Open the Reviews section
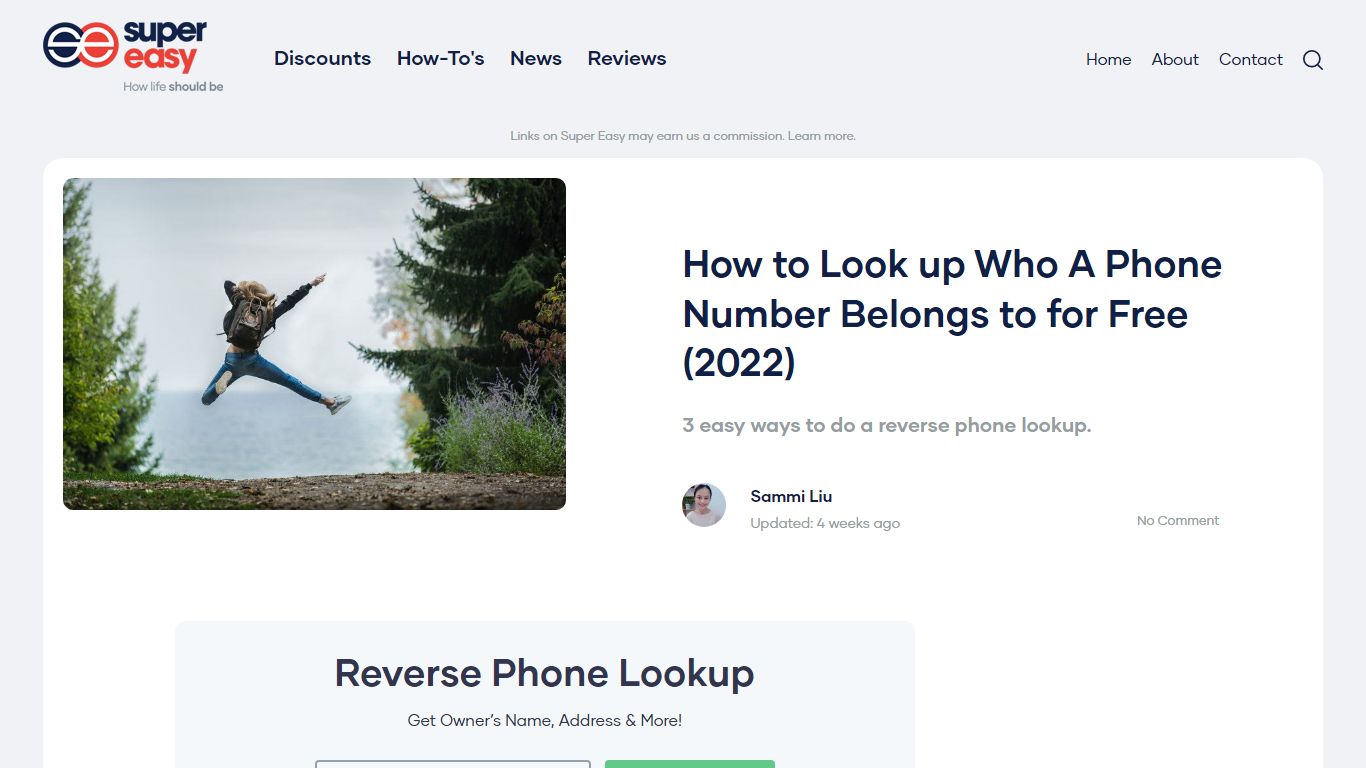Image resolution: width=1366 pixels, height=768 pixels. click(627, 58)
